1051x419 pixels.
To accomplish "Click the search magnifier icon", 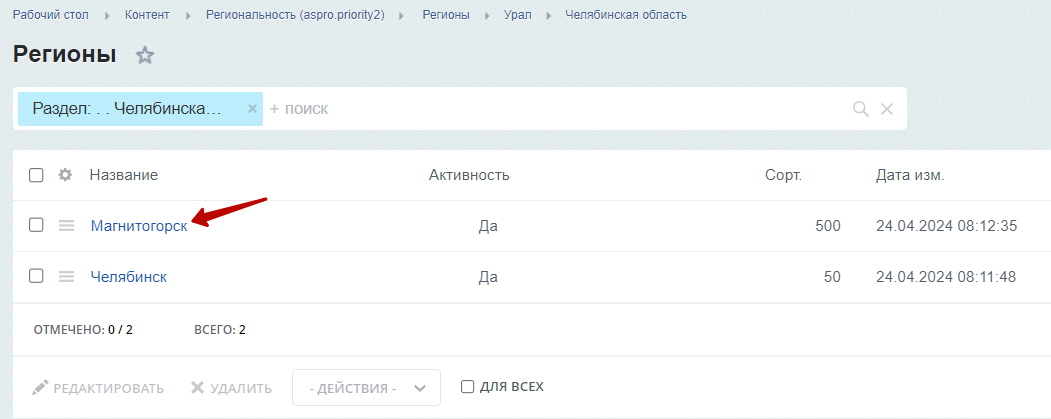I will pyautogui.click(x=861, y=109).
